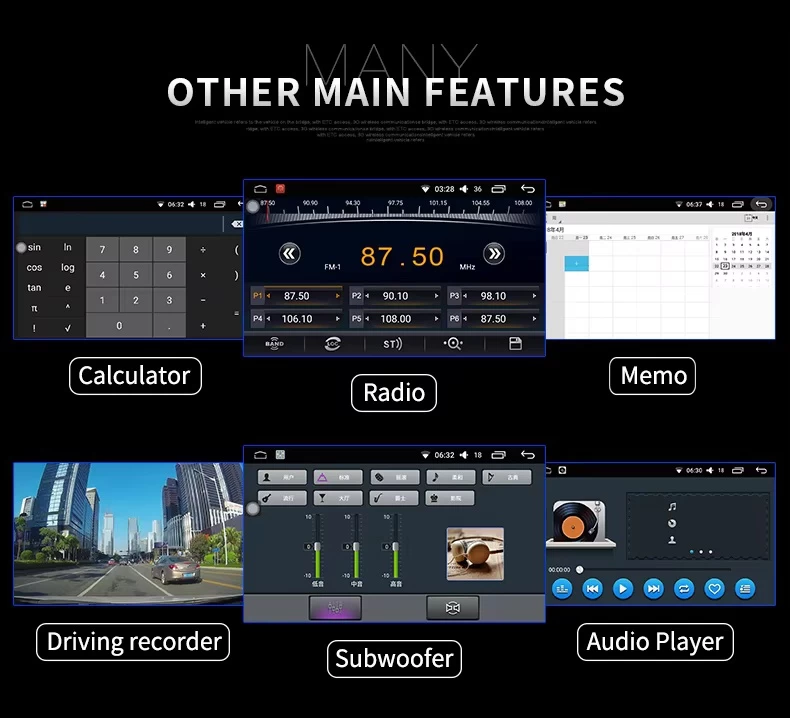Viewport: 790px width, 718px height.
Task: Step P2 preset 90.10 up with right arrow
Action: (436, 296)
